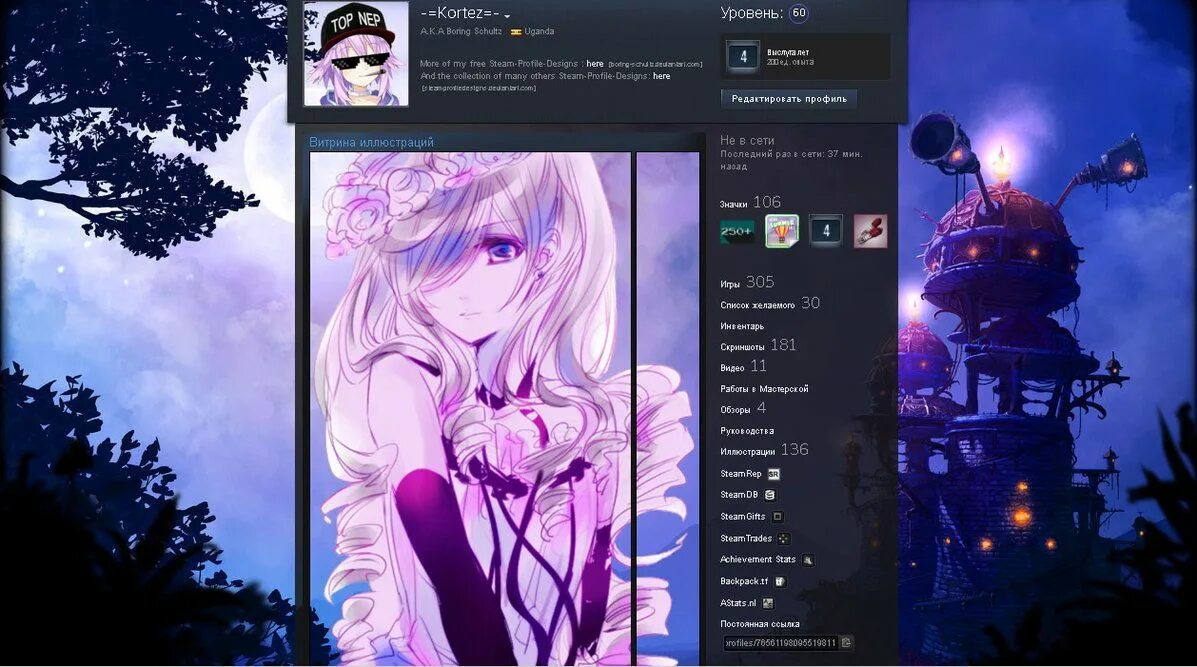Open the Скриншоты 181 link
The image size is (1197, 667).
758,345
